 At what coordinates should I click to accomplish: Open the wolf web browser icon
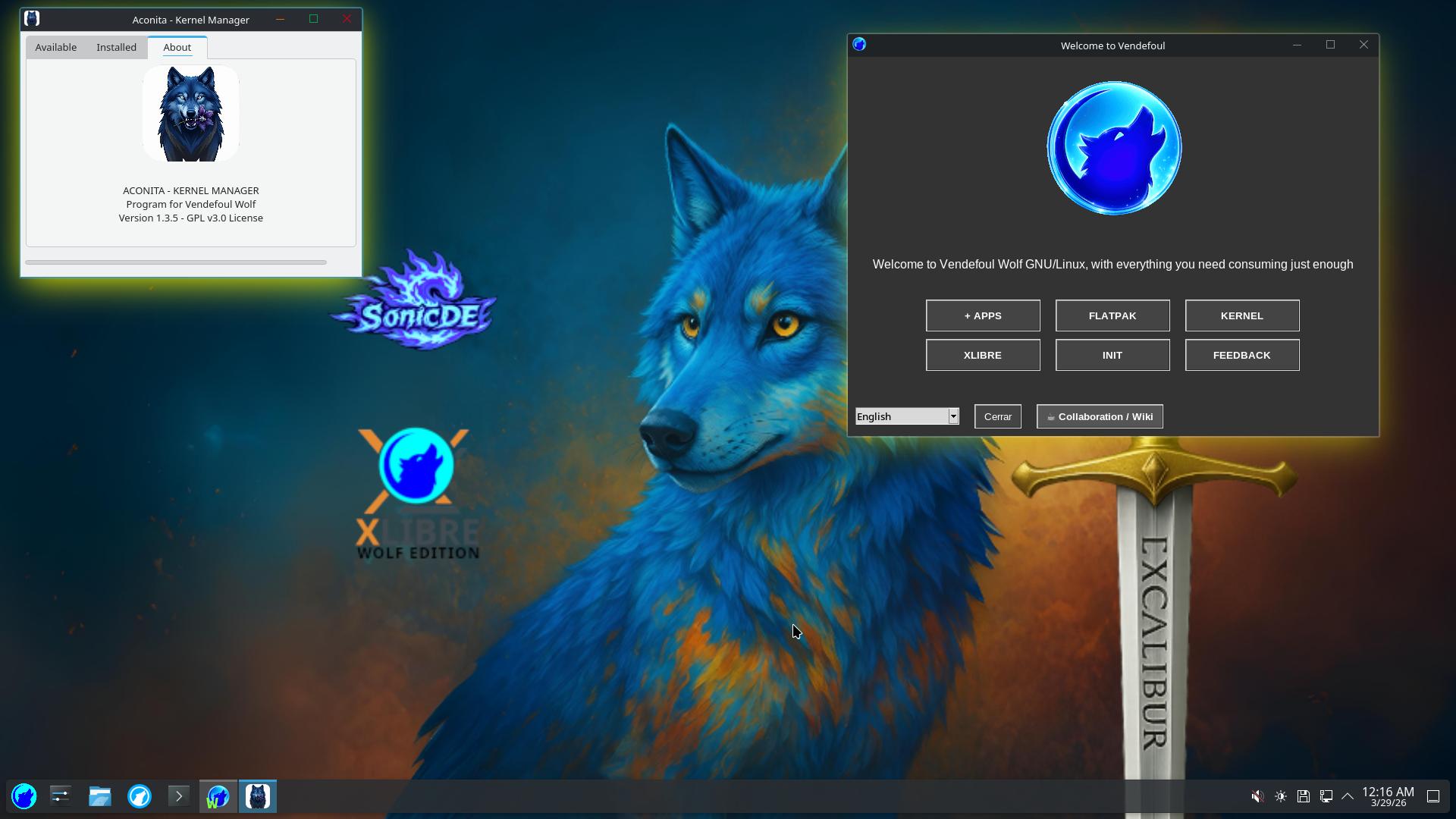coord(140,796)
